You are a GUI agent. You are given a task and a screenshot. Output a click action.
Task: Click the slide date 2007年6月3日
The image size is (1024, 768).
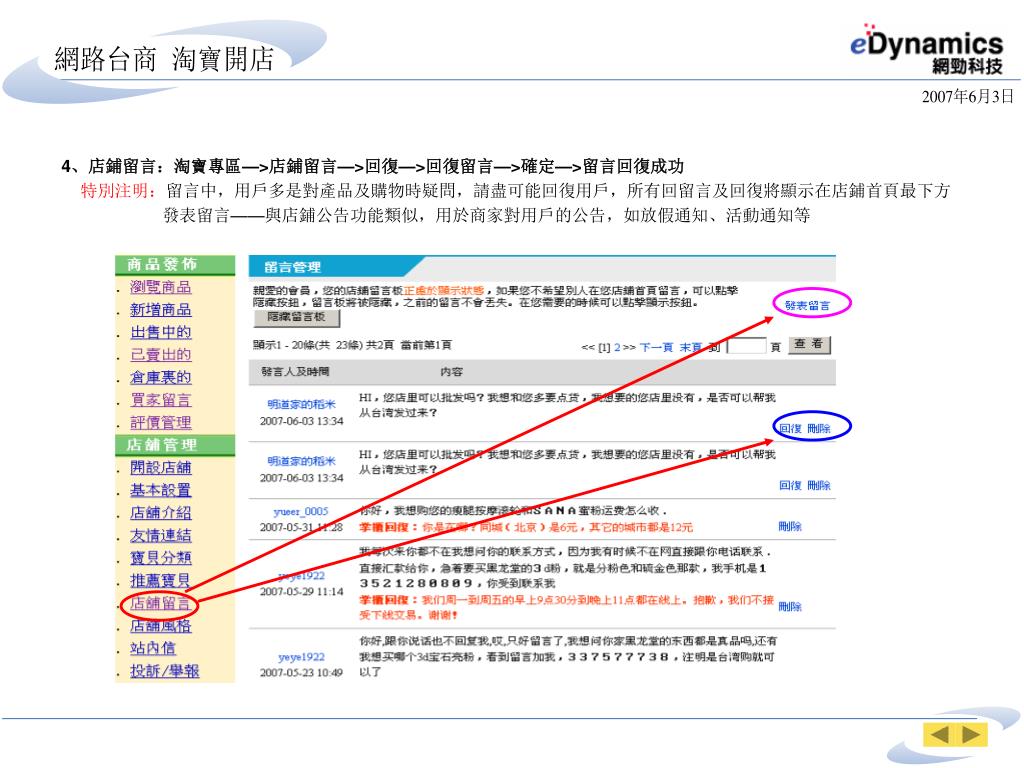click(967, 97)
